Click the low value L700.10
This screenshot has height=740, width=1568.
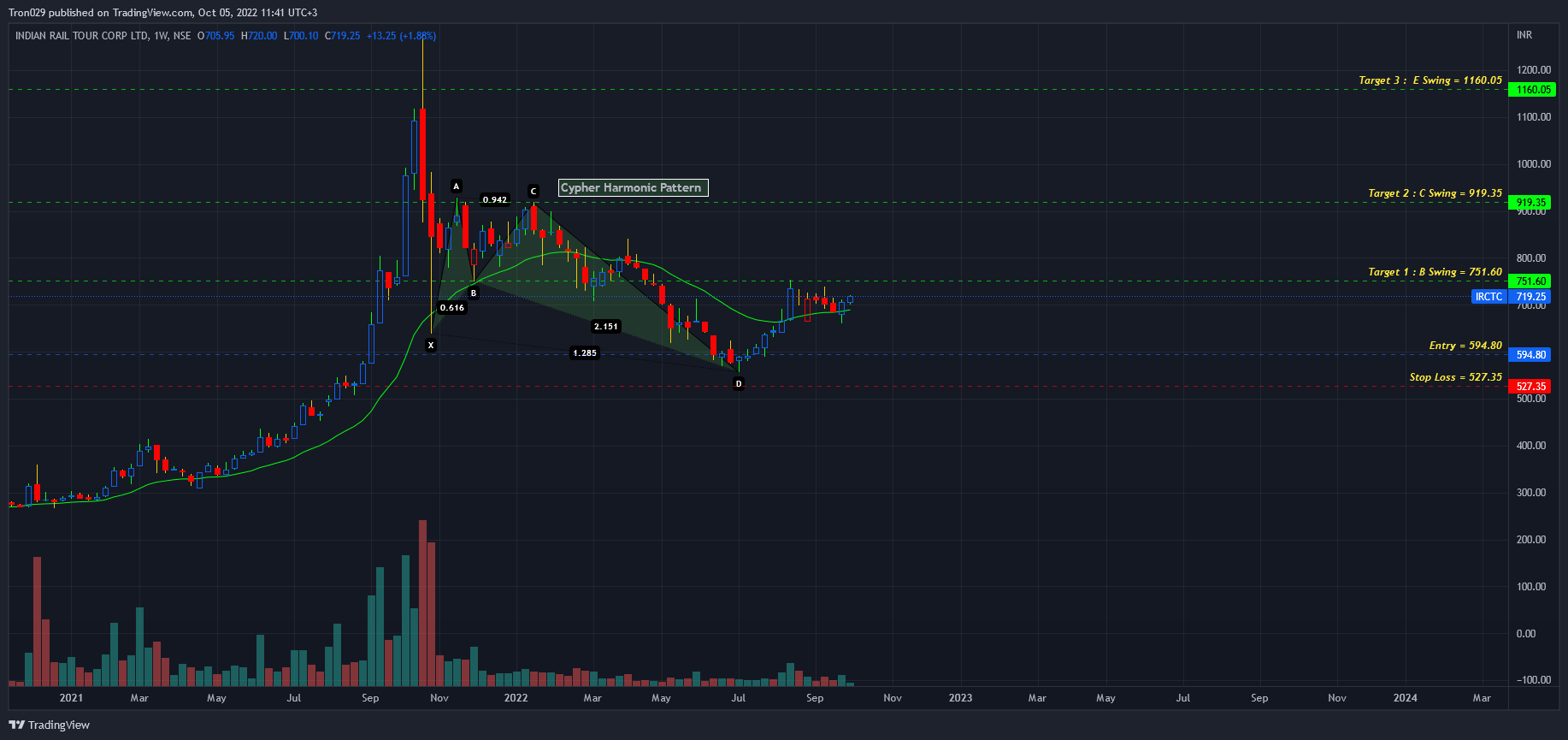(x=301, y=36)
